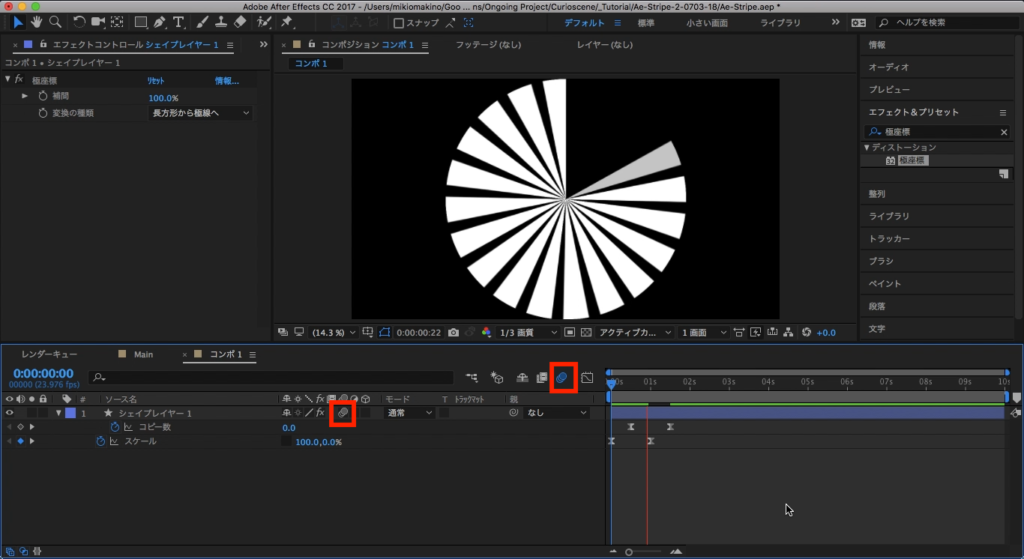Open the 変換の種類 dropdown
Screen dimensions: 1024x559
click(x=200, y=114)
